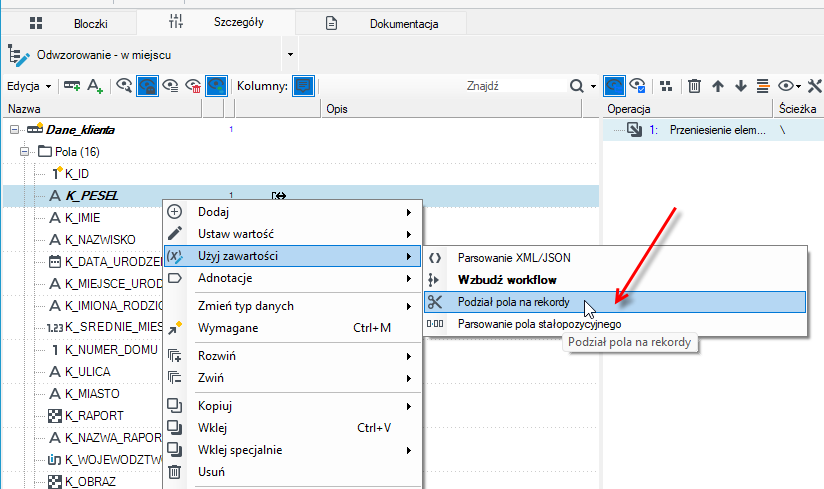Click the calendar icon of K_DATA_URODZENIA field
This screenshot has height=489, width=824.
(55, 262)
